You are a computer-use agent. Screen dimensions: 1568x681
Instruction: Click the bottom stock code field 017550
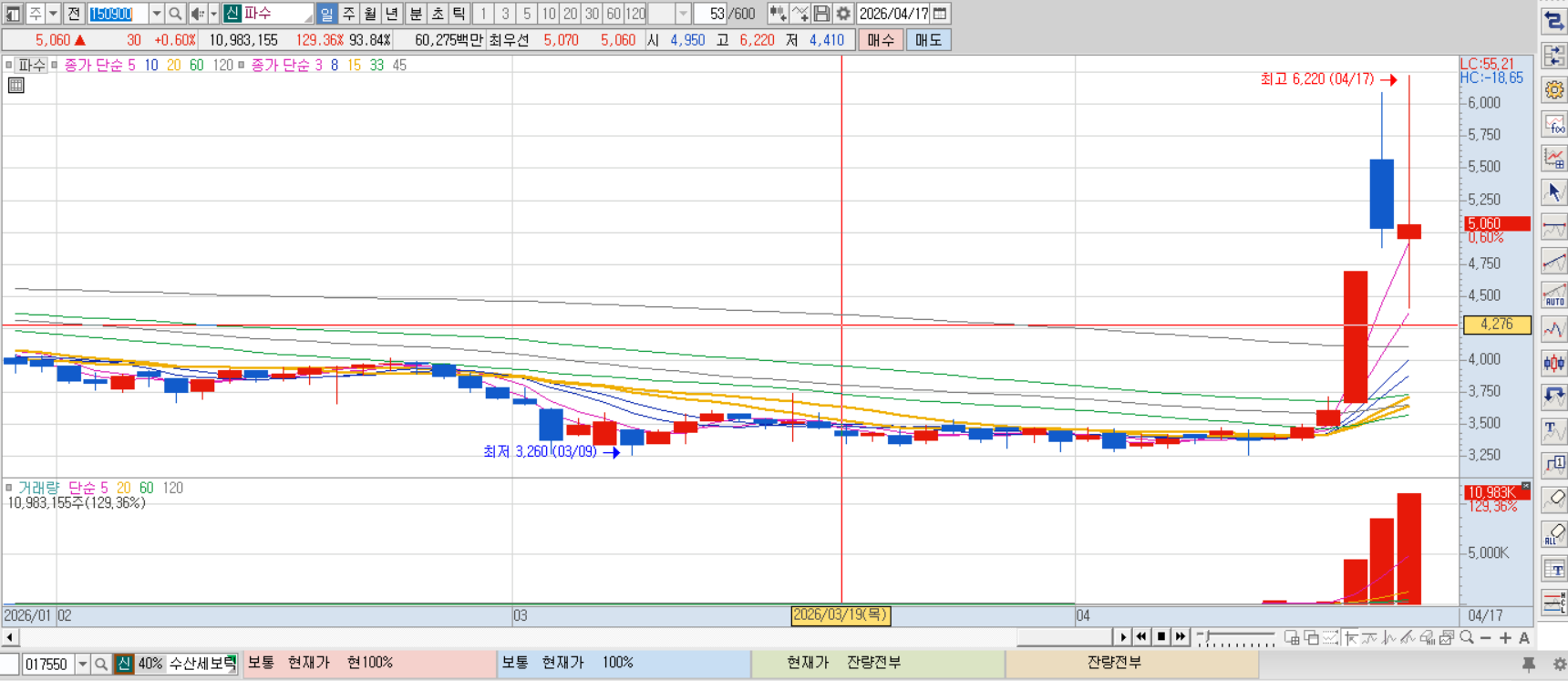(x=47, y=665)
